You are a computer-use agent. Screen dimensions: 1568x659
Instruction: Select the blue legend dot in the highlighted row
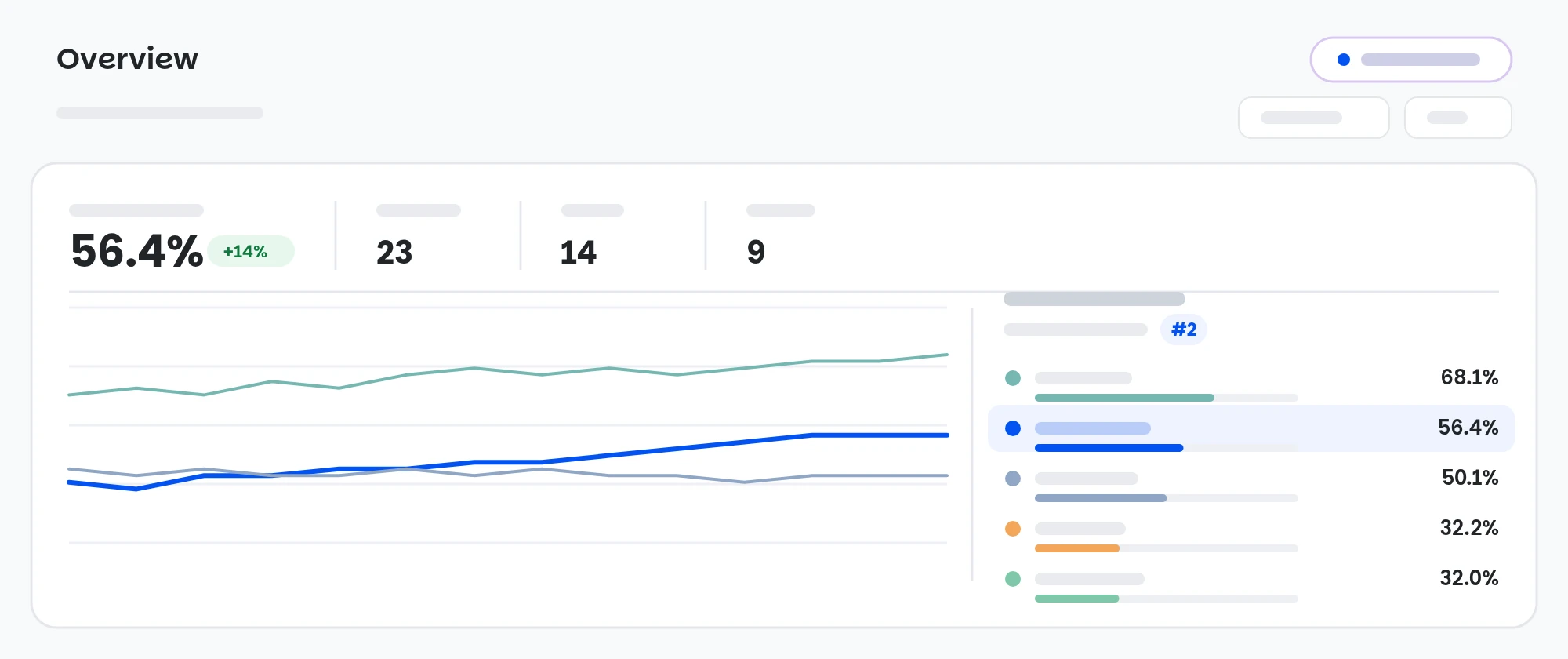coord(1013,428)
